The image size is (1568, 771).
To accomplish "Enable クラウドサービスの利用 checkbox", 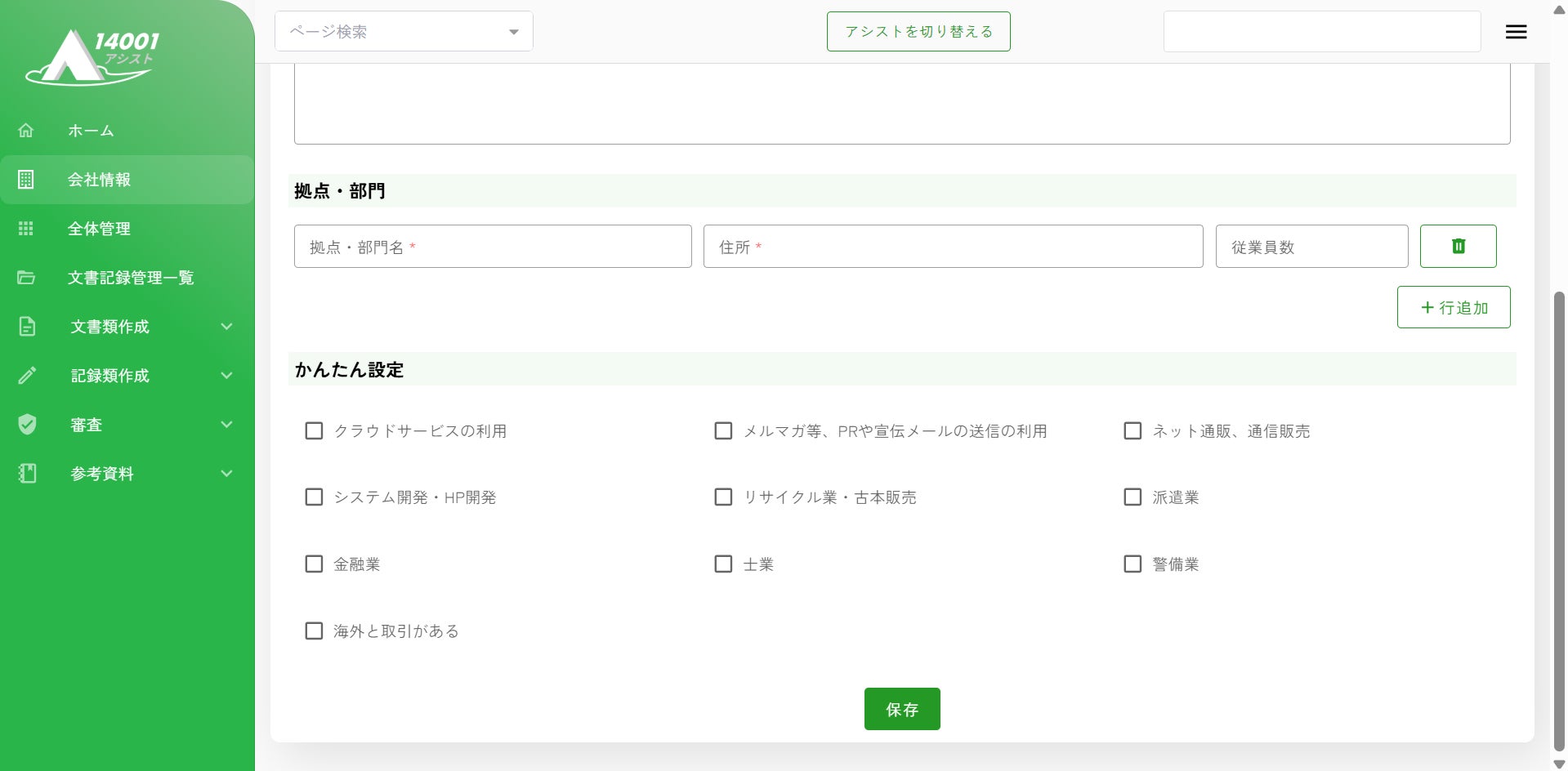I will pos(314,430).
